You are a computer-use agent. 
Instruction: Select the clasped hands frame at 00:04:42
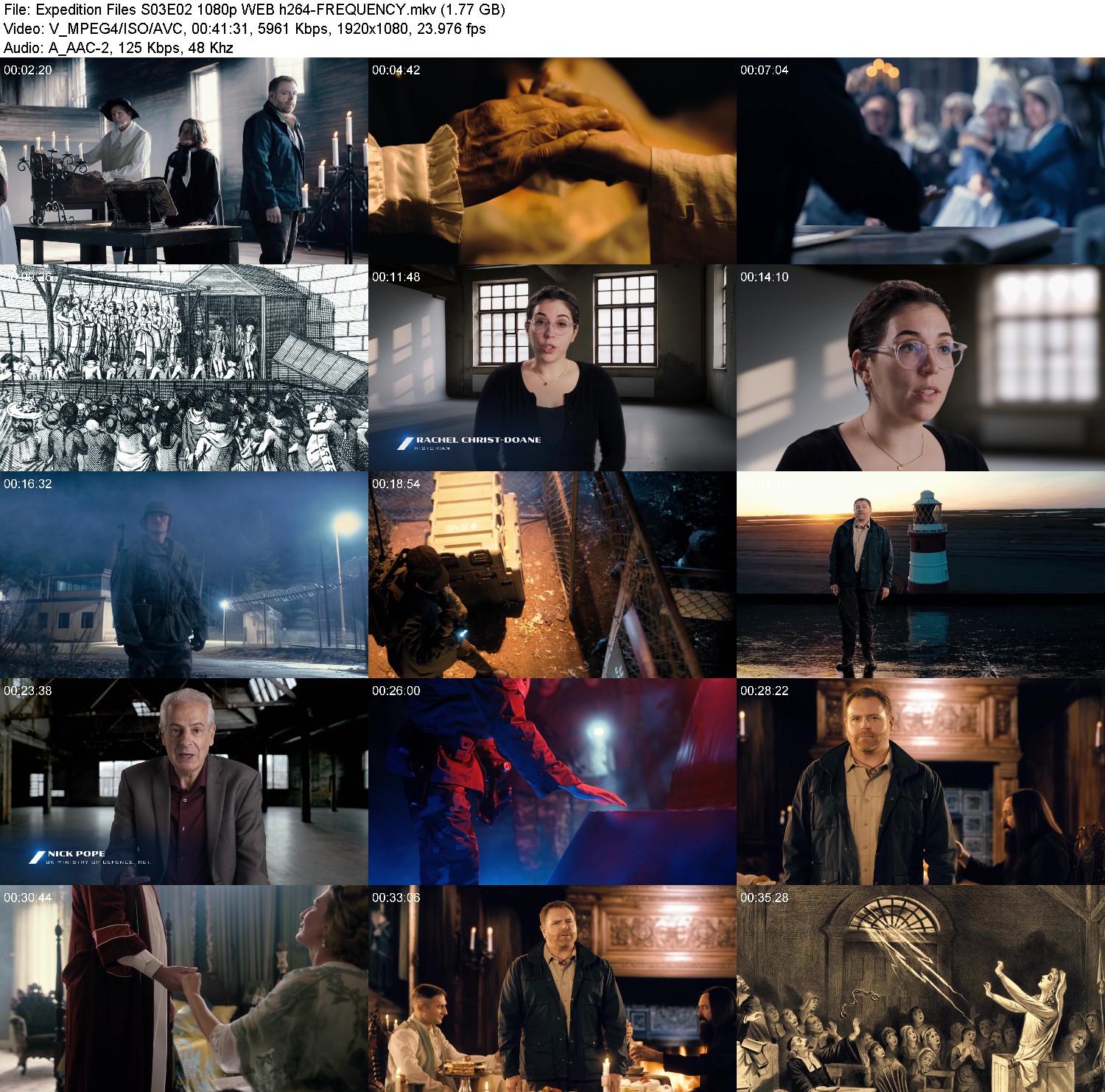click(552, 161)
